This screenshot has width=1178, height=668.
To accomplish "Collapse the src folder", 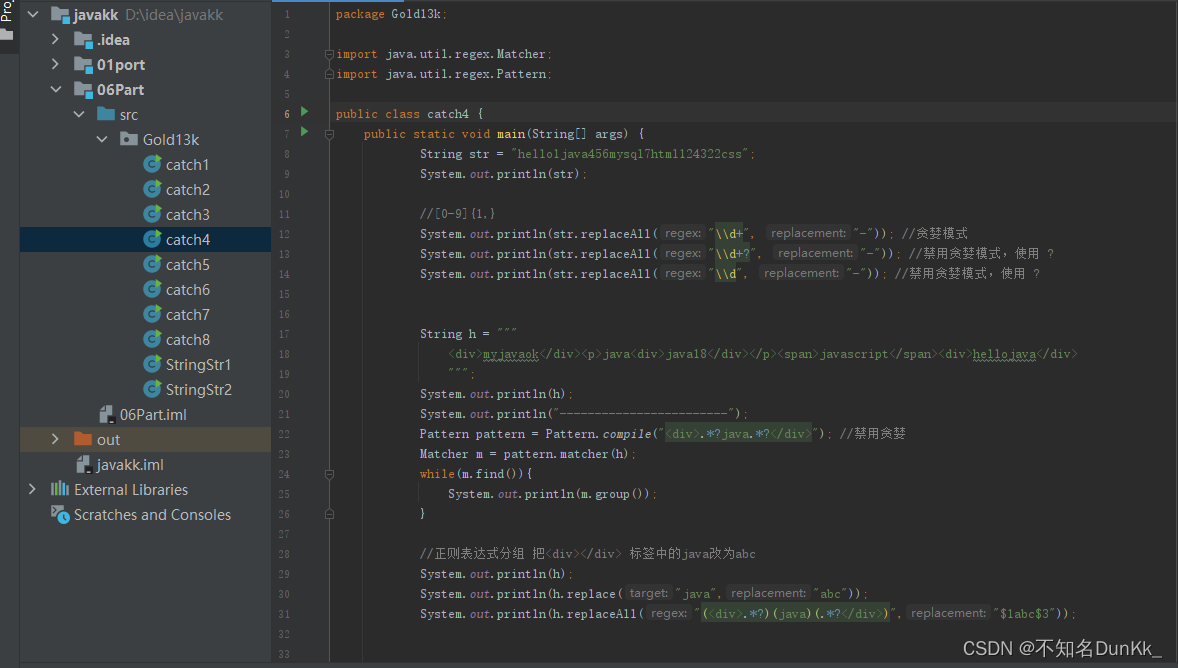I will (x=79, y=114).
